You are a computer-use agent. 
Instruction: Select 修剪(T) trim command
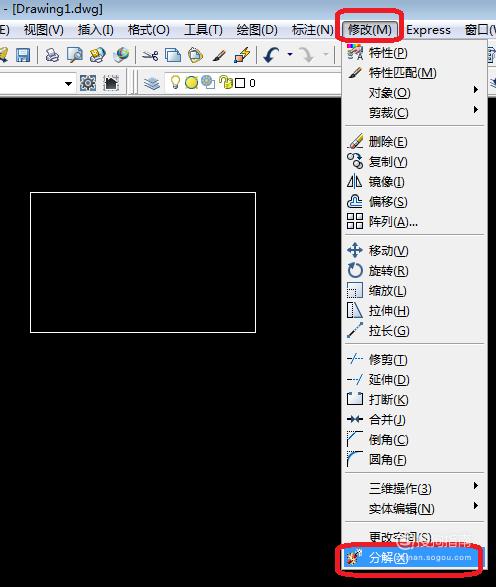414,359
